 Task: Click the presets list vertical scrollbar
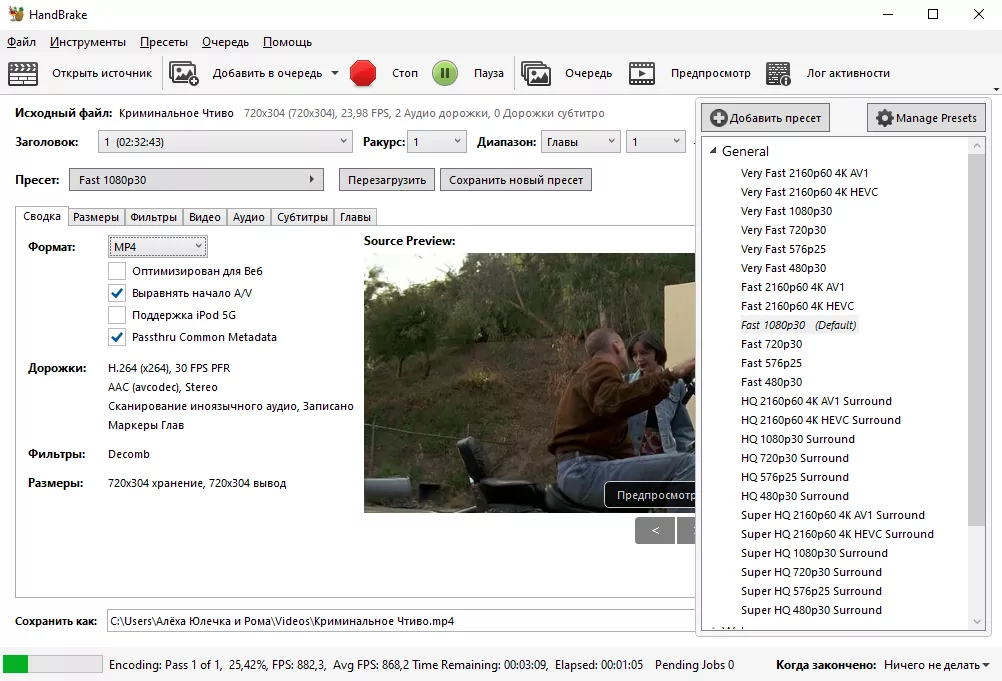click(976, 339)
